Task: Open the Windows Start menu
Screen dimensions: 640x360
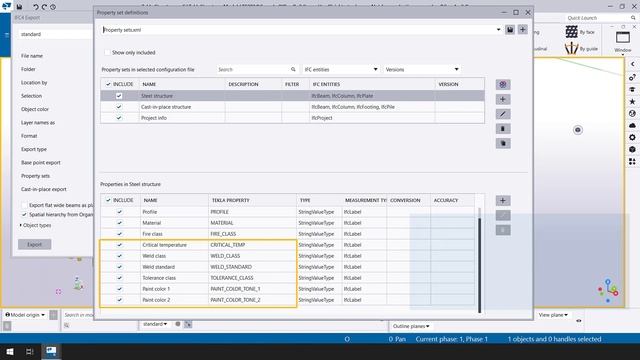Action: pyautogui.click(x=10, y=351)
